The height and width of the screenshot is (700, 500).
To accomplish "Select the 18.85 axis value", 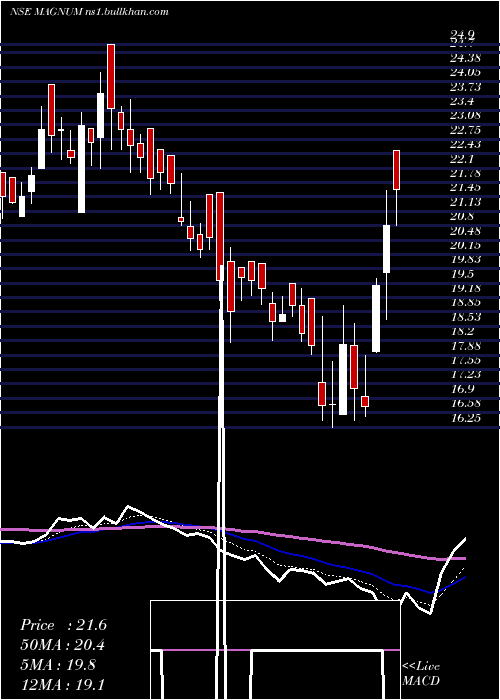I will [465, 302].
